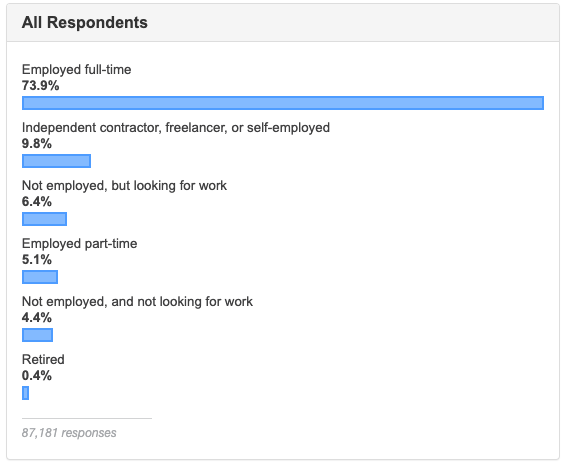Screen dimensions: 565x465
Task: Click the 87,181 responses text
Action: tap(69, 433)
